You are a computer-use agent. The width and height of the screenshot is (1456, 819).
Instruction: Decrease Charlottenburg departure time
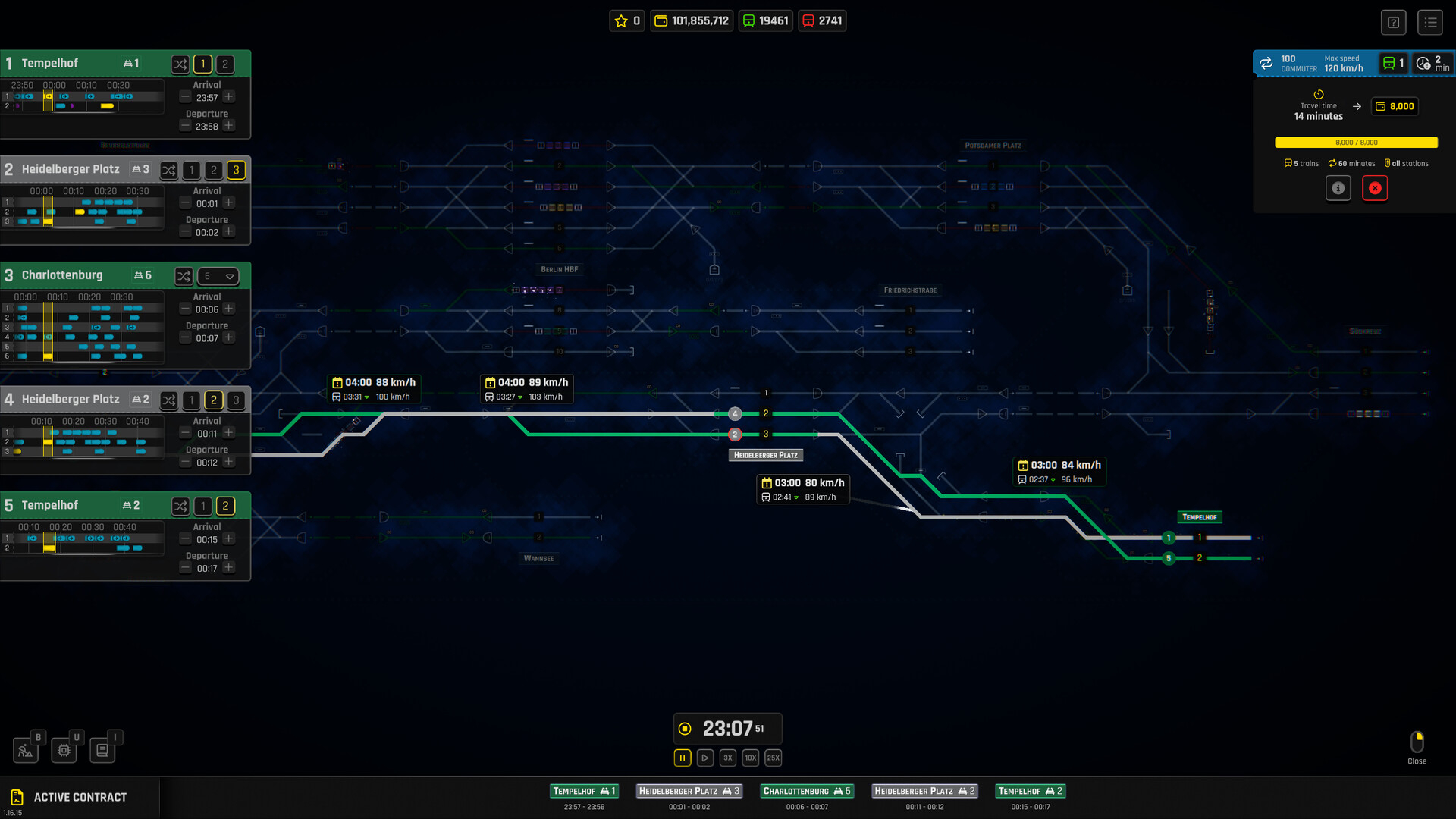pos(185,338)
